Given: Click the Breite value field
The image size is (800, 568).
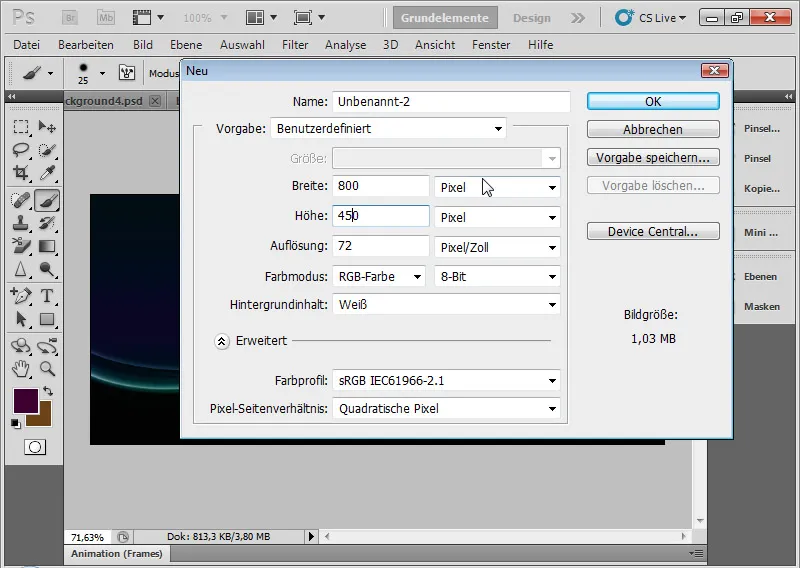Looking at the screenshot, I should pyautogui.click(x=381, y=186).
